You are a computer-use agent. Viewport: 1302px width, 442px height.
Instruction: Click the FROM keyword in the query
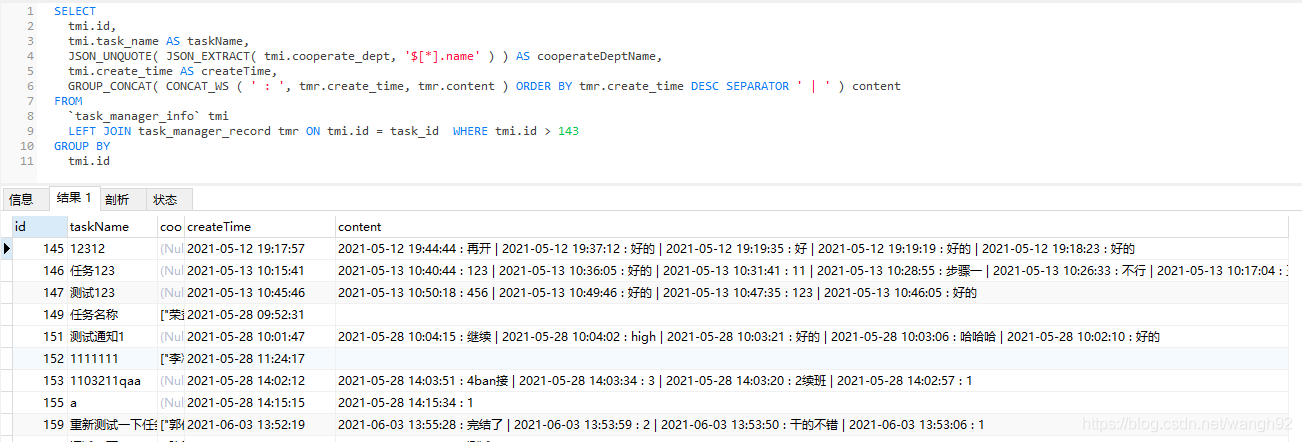click(68, 101)
